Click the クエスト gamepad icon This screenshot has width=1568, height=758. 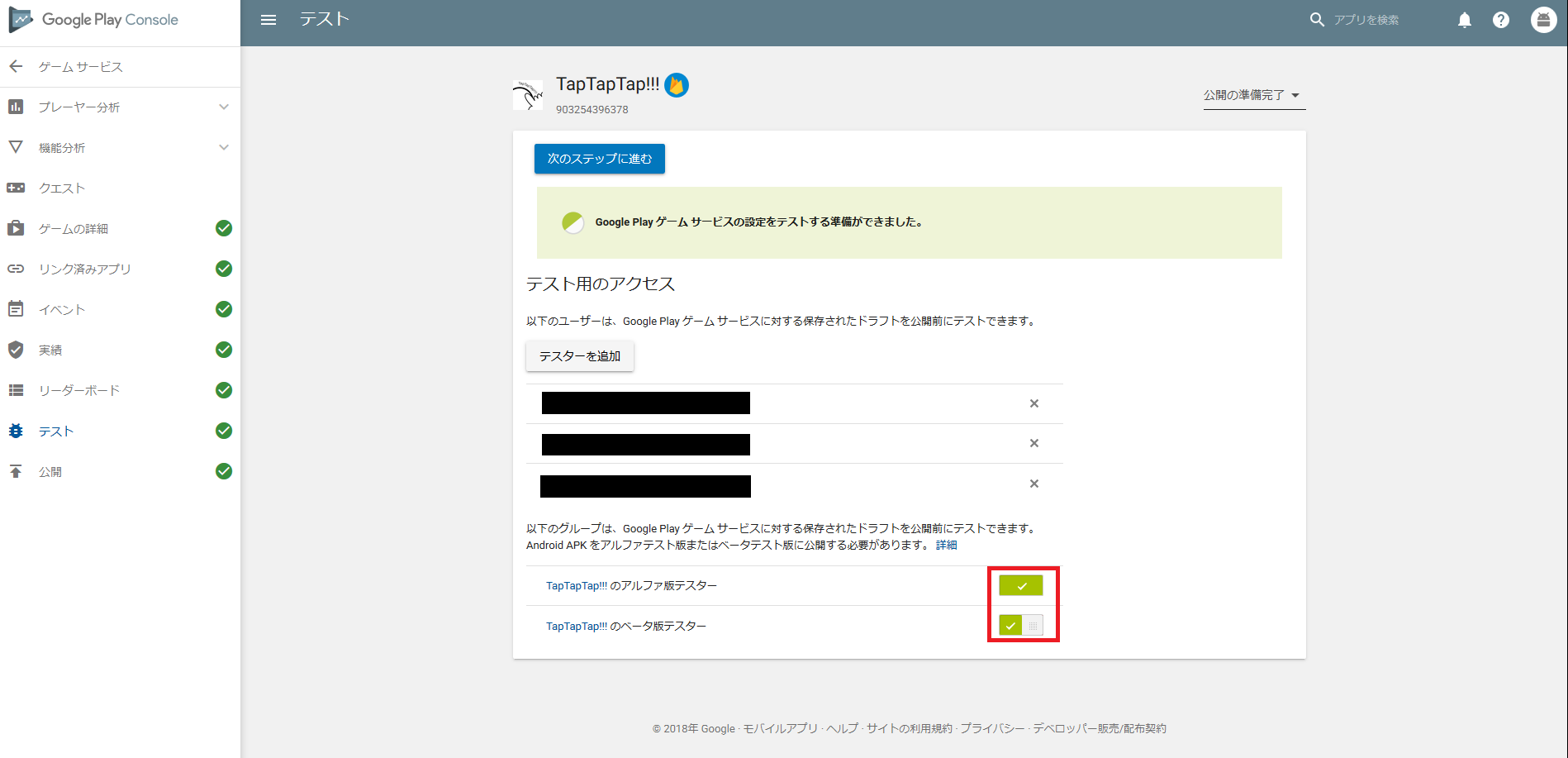tap(16, 188)
